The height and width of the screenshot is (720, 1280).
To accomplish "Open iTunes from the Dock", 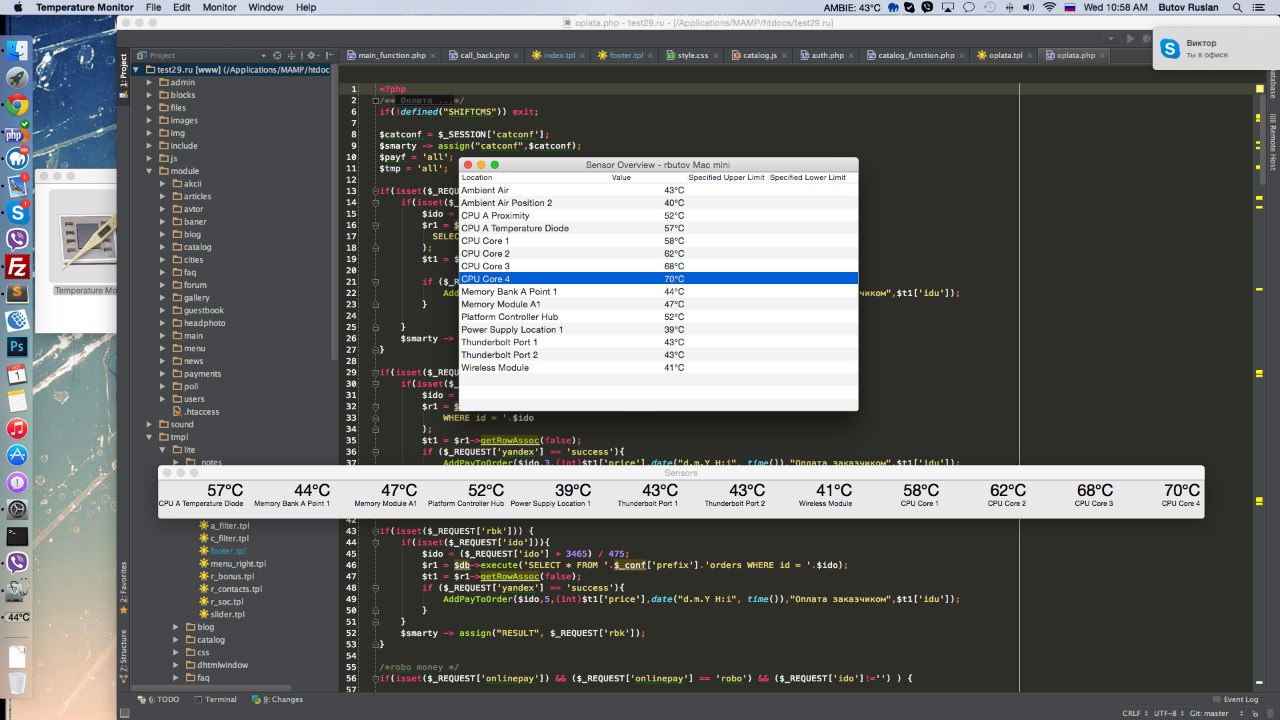I will point(17,428).
